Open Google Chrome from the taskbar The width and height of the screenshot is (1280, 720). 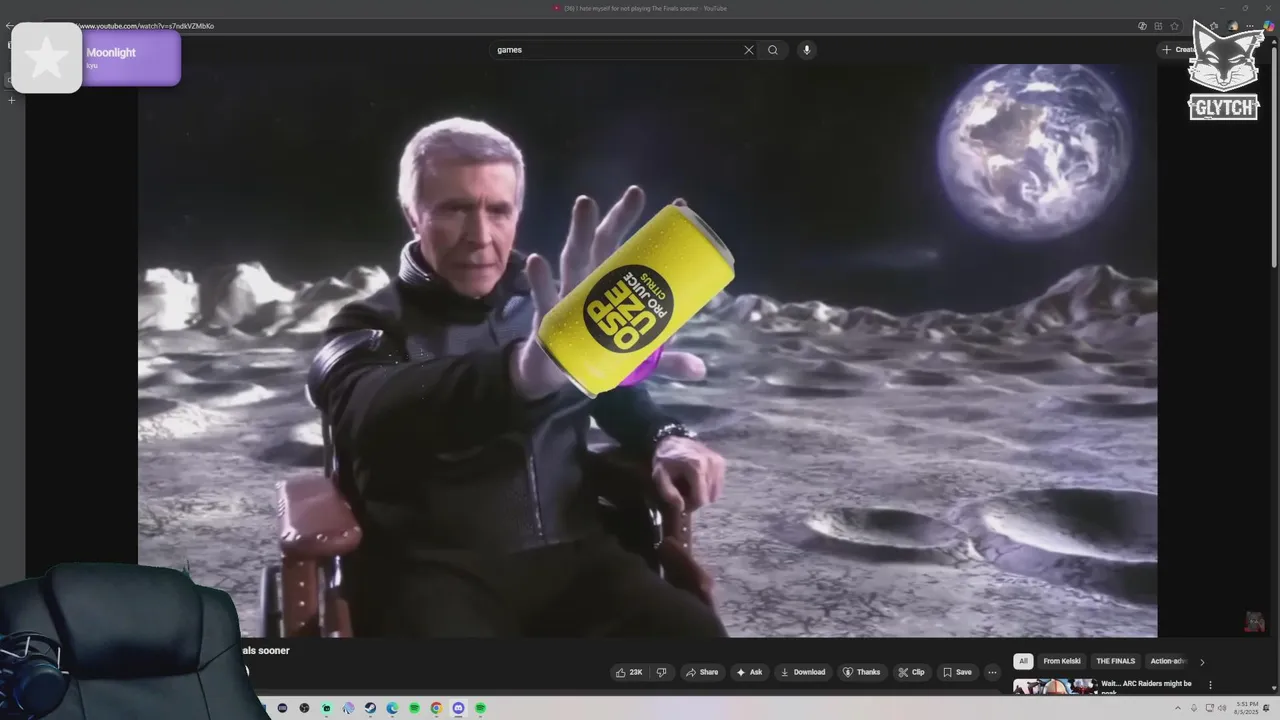point(436,708)
